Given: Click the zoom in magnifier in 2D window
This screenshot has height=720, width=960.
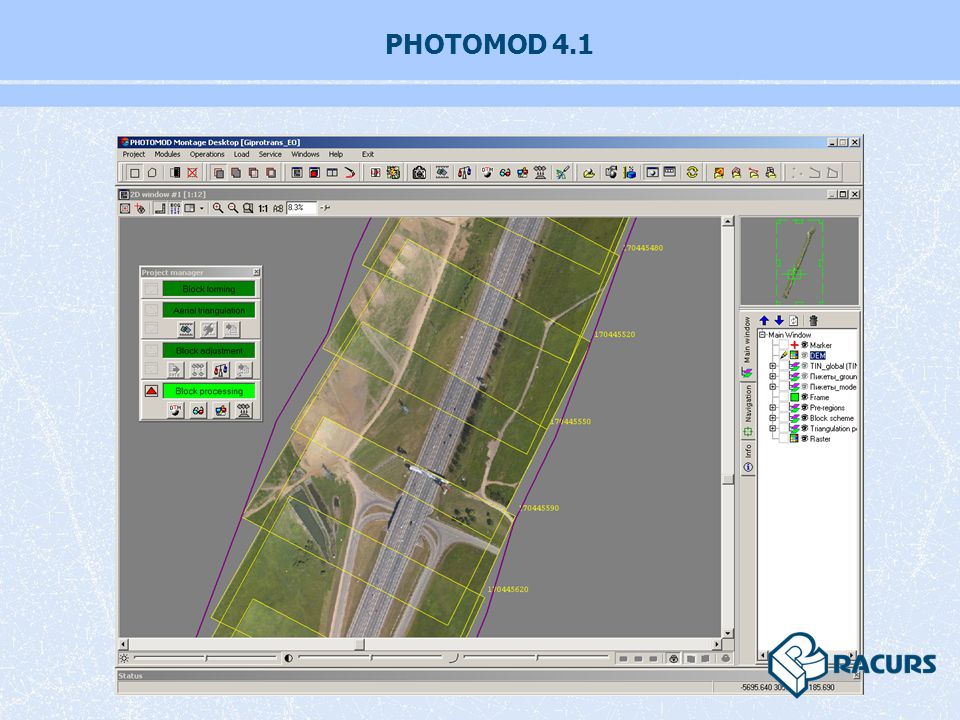Looking at the screenshot, I should point(217,208).
